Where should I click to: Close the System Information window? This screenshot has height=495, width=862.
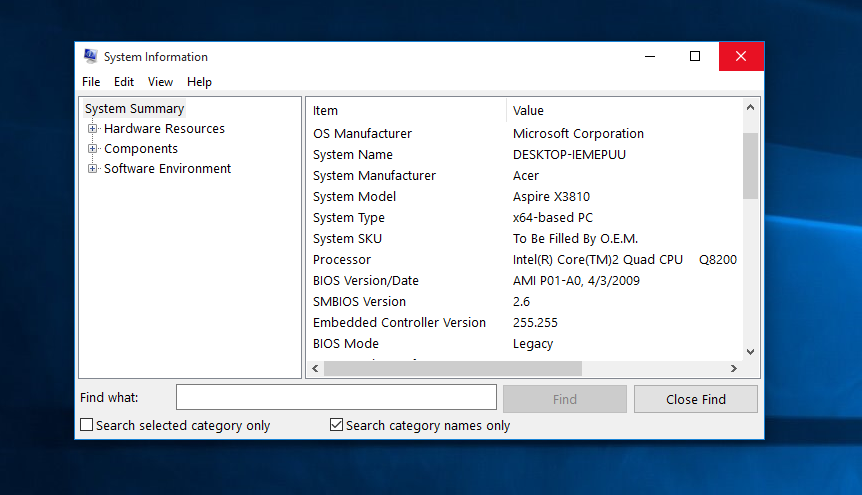point(741,56)
